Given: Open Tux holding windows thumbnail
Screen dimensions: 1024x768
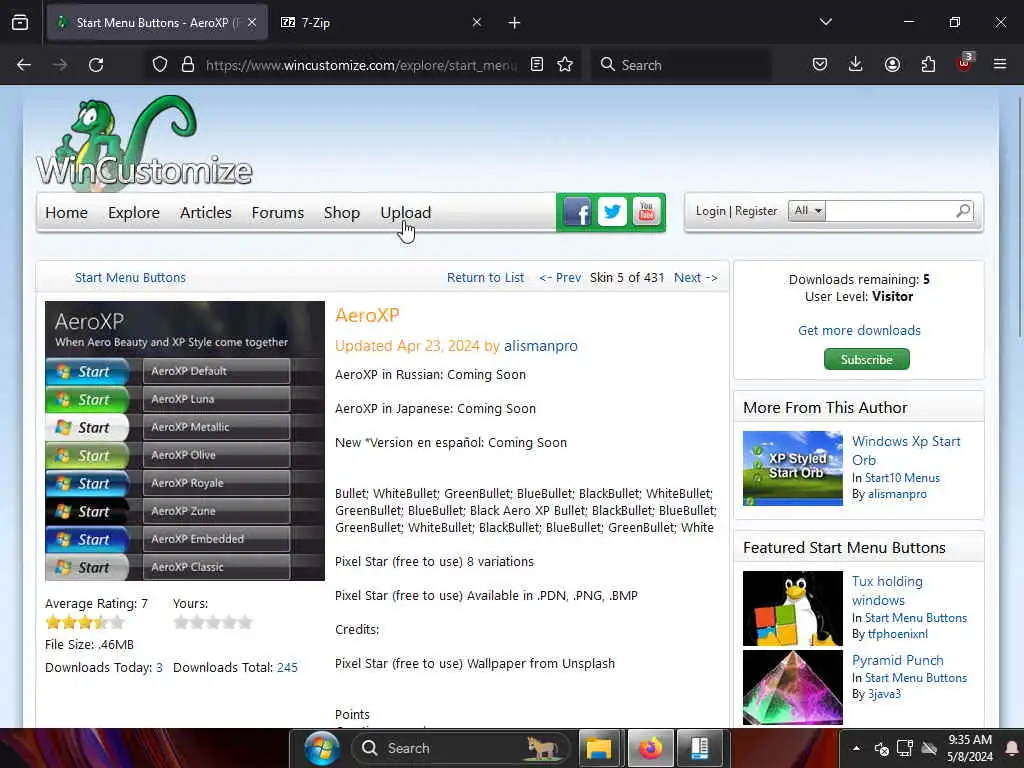Looking at the screenshot, I should (793, 609).
